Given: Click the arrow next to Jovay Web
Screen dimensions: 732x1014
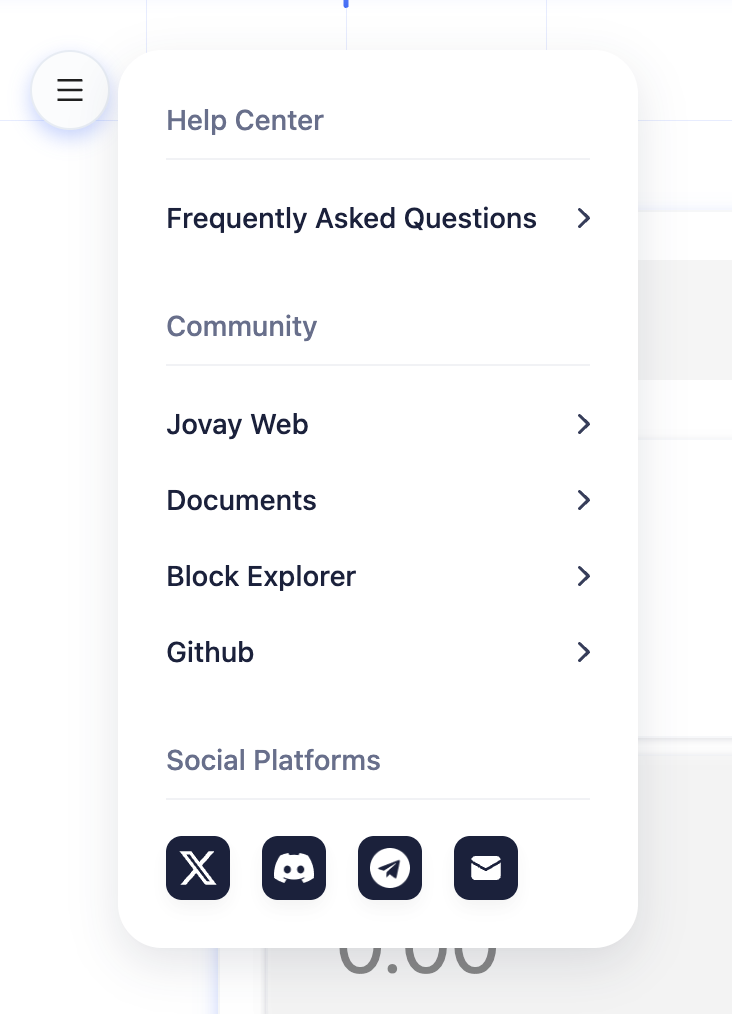Looking at the screenshot, I should pyautogui.click(x=584, y=424).
